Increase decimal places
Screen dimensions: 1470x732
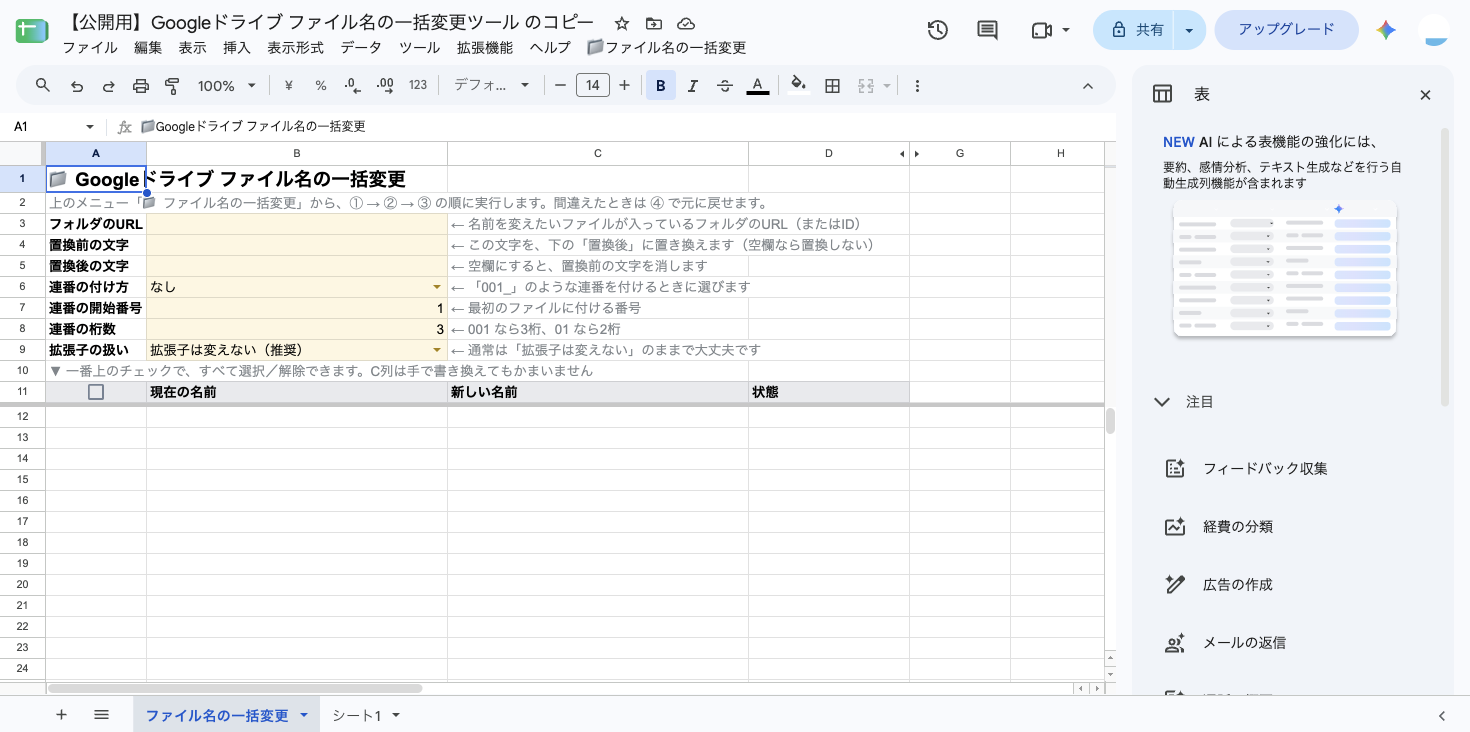[x=385, y=86]
